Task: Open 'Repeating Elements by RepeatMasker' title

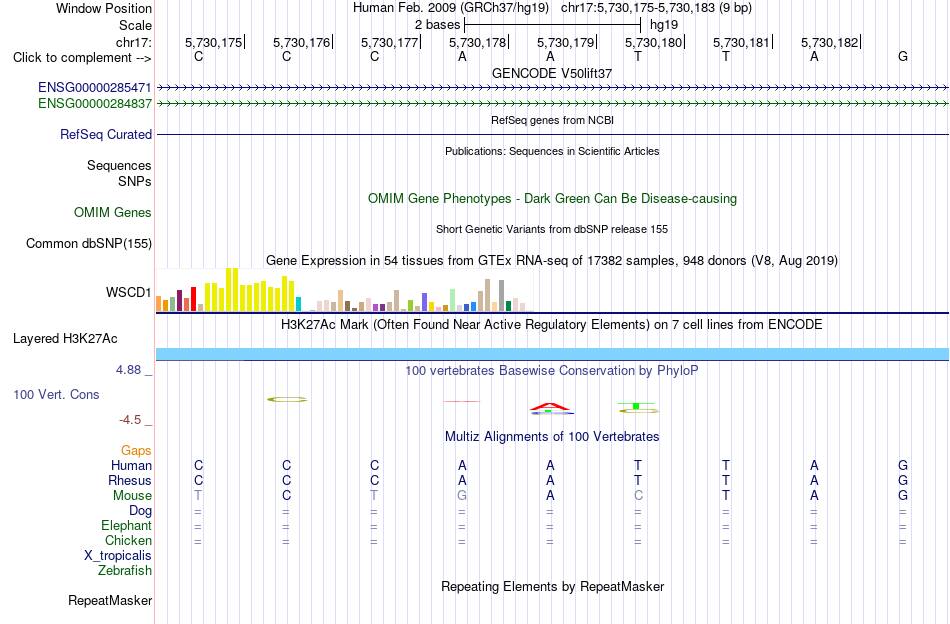Action: tap(552, 586)
